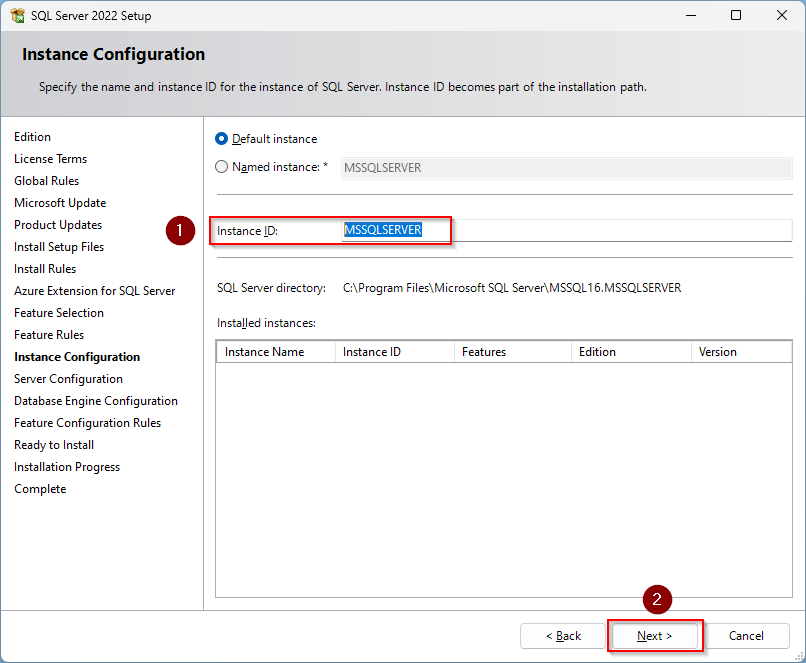Viewport: 806px width, 663px height.
Task: Click License Terms in the step list
Action: coord(50,159)
